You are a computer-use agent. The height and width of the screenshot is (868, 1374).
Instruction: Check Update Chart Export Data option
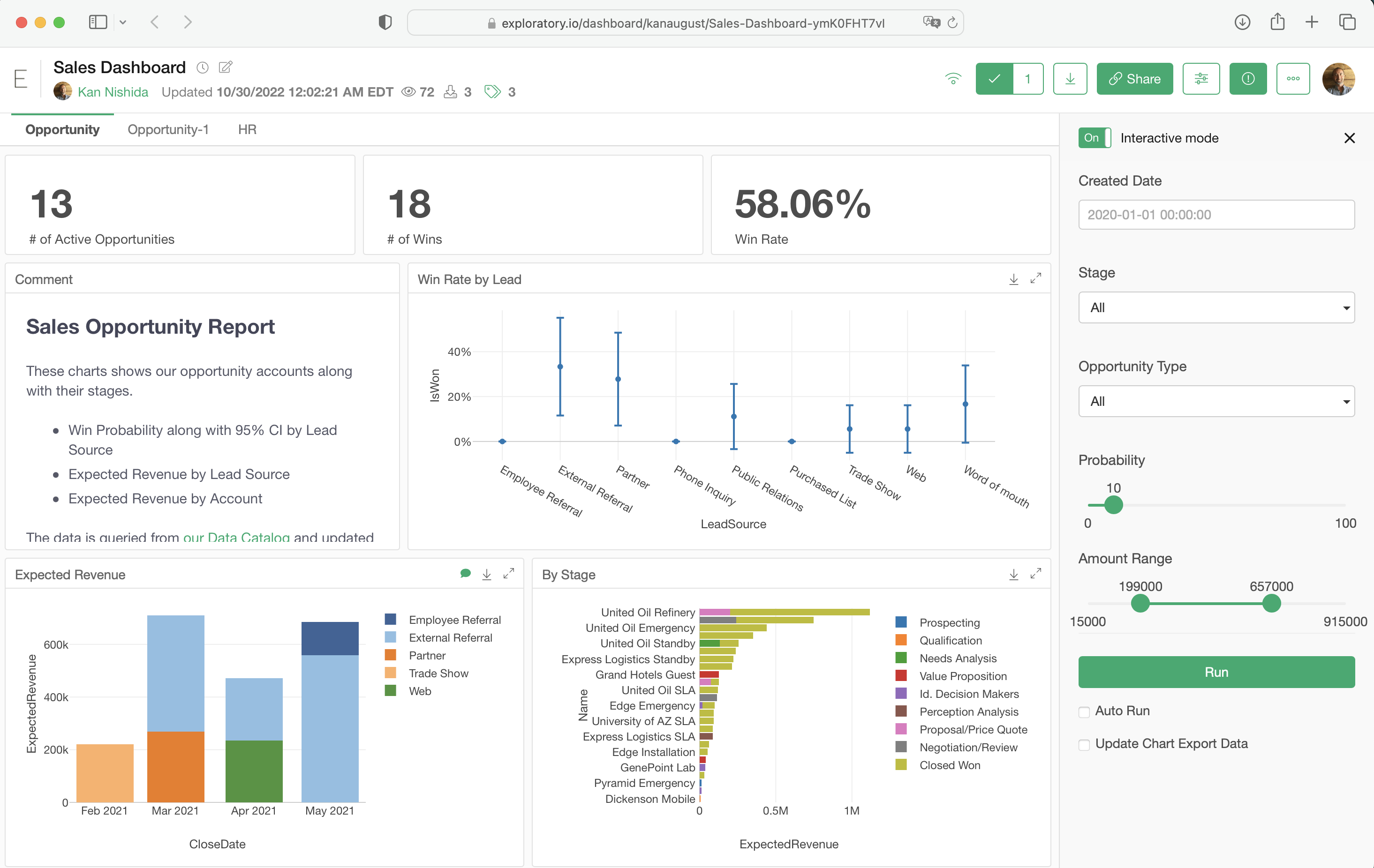(x=1084, y=745)
